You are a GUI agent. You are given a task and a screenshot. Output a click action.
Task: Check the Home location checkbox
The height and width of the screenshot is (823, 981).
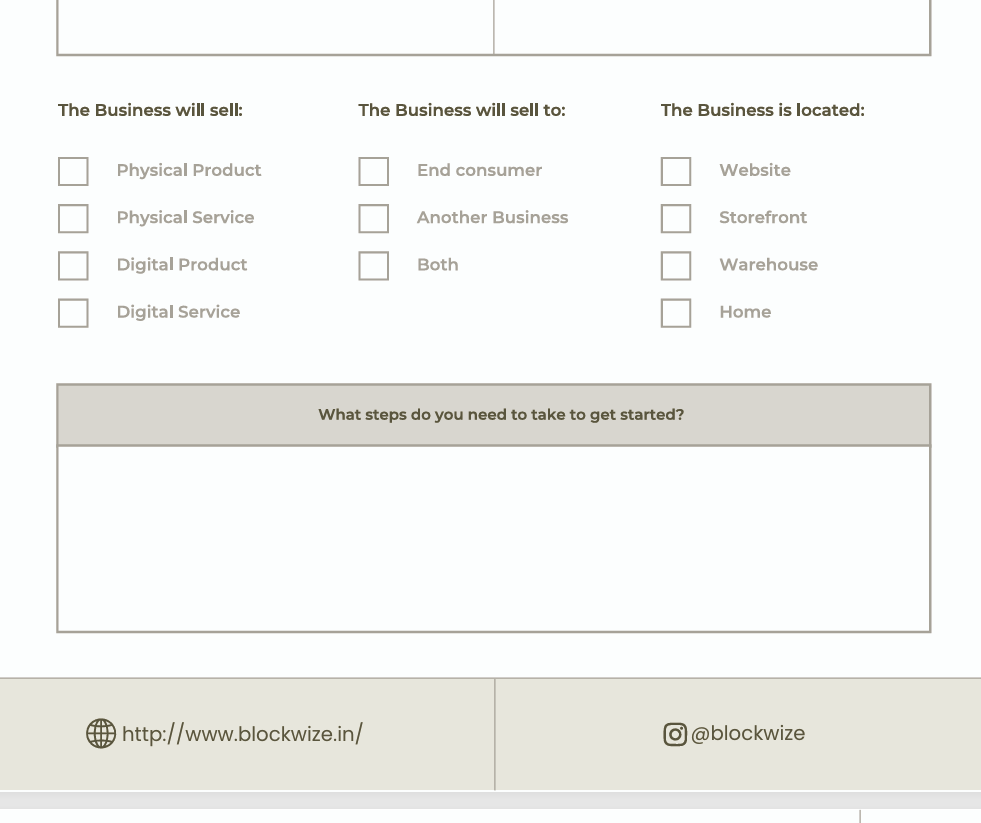(675, 312)
